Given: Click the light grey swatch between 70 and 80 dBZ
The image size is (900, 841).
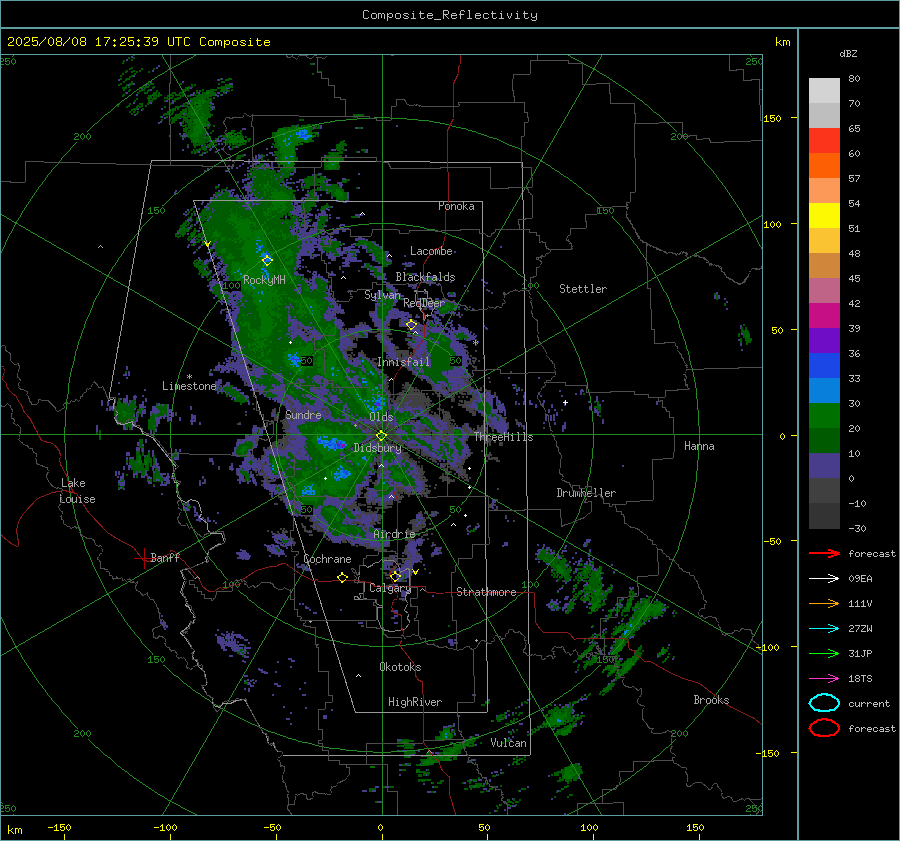Looking at the screenshot, I should pos(824,91).
